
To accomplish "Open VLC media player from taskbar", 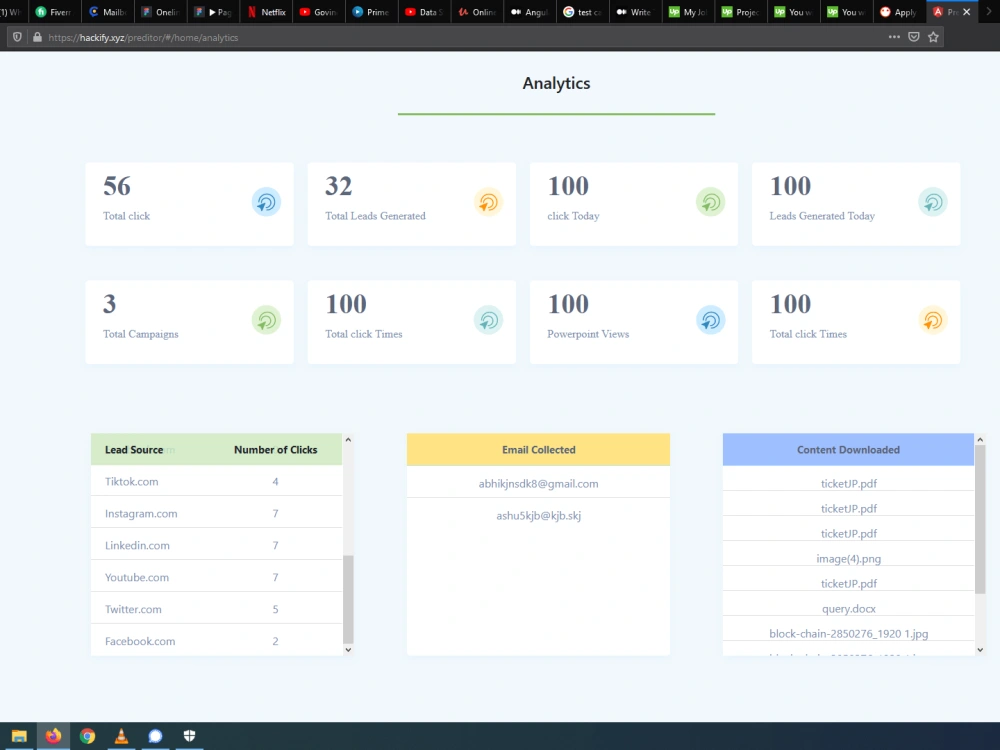I will (121, 736).
